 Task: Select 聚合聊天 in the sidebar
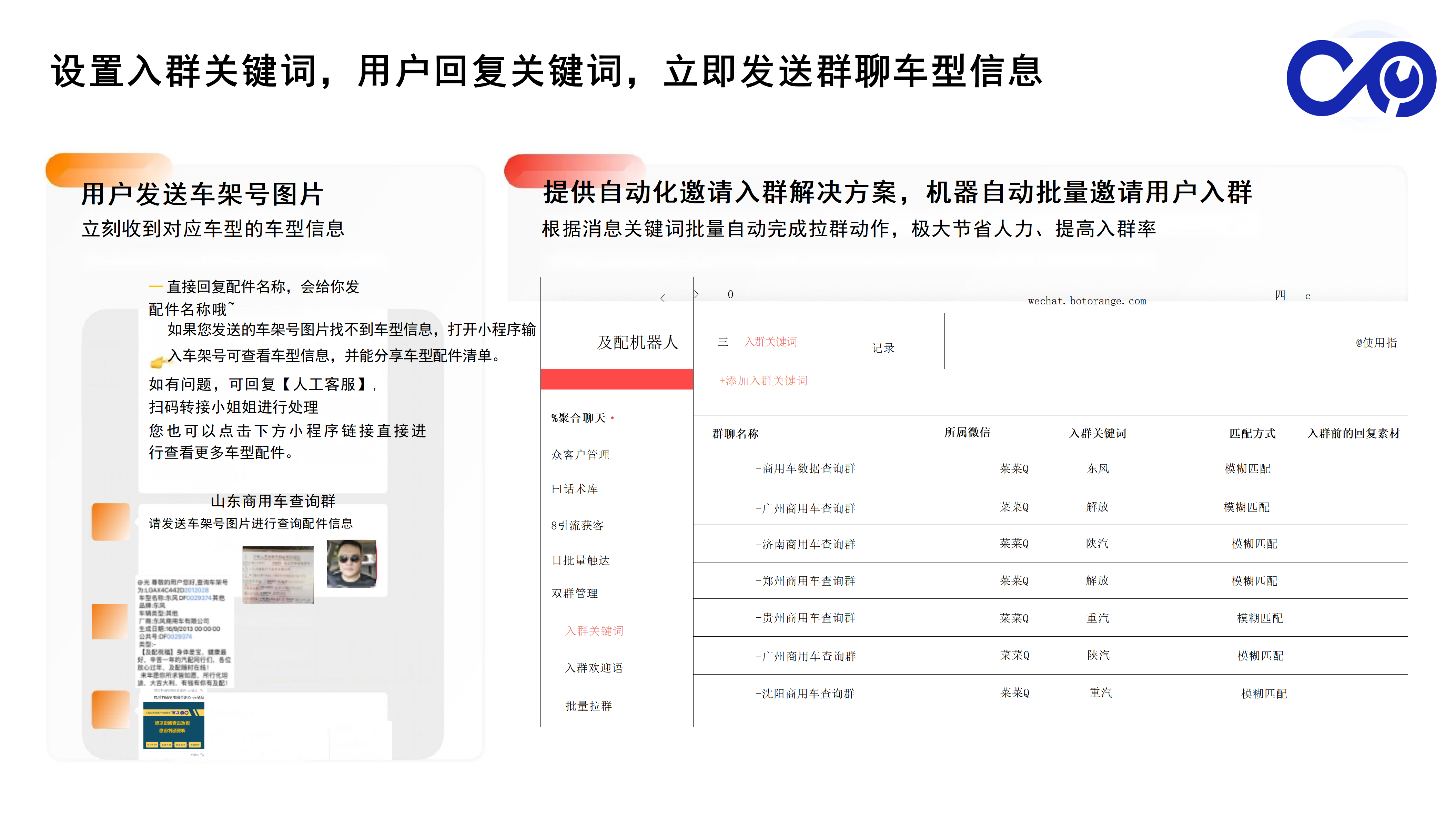pos(578,418)
